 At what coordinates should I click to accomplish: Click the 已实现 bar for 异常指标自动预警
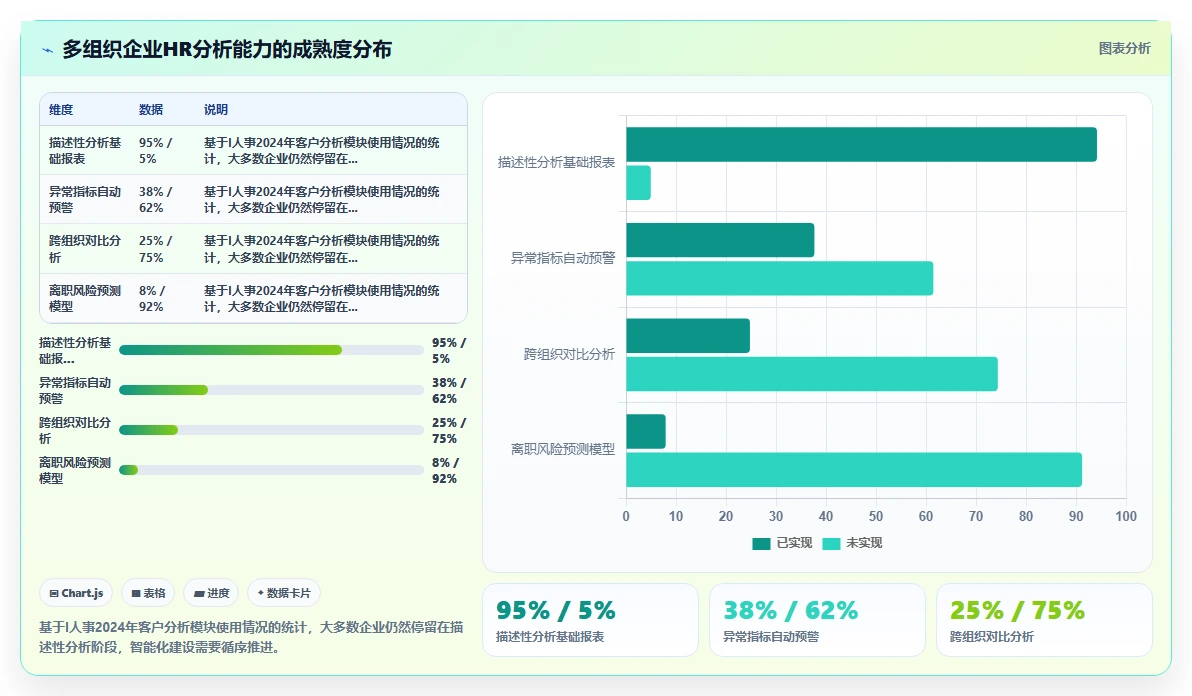[720, 240]
